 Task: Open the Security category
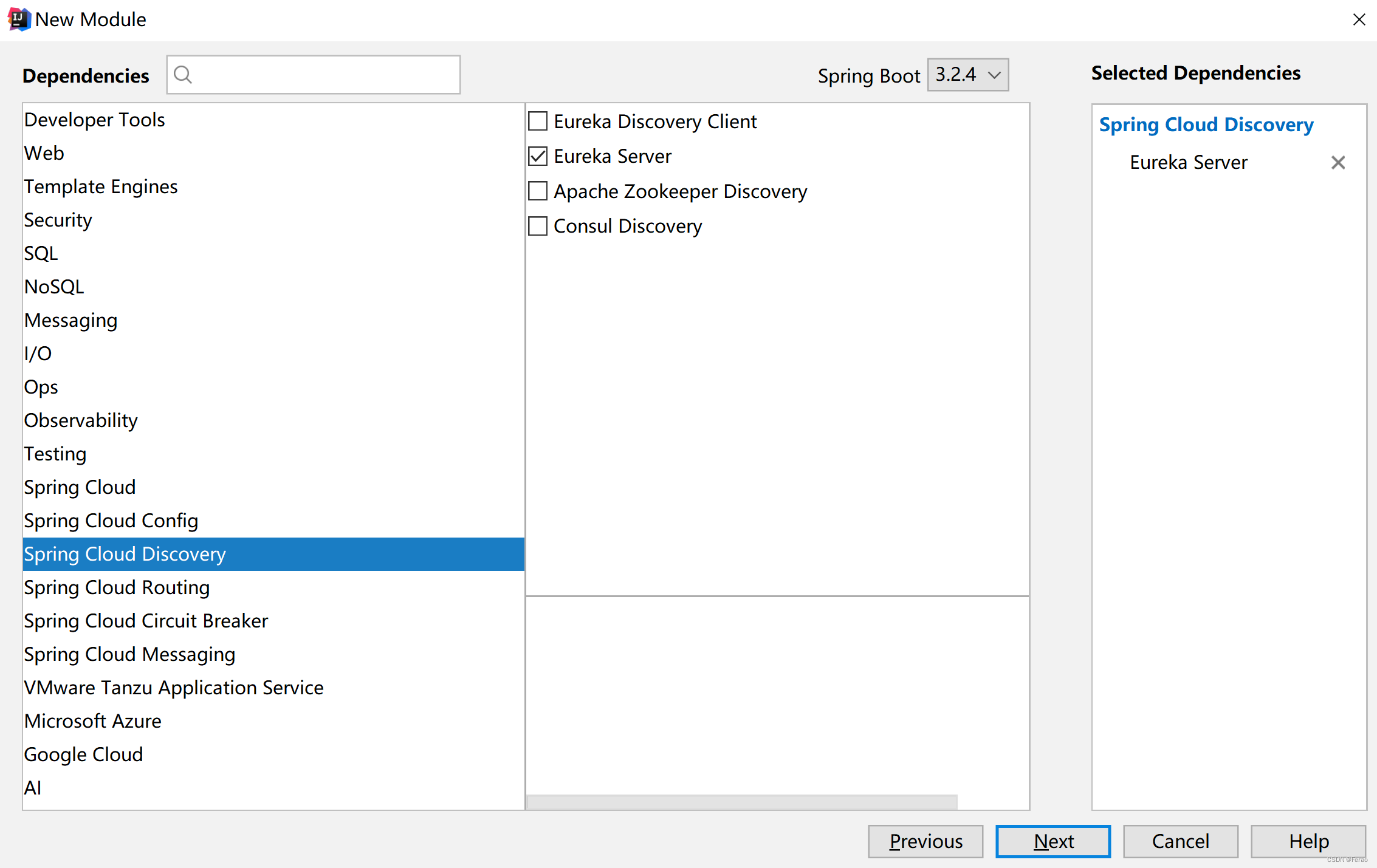[273, 220]
